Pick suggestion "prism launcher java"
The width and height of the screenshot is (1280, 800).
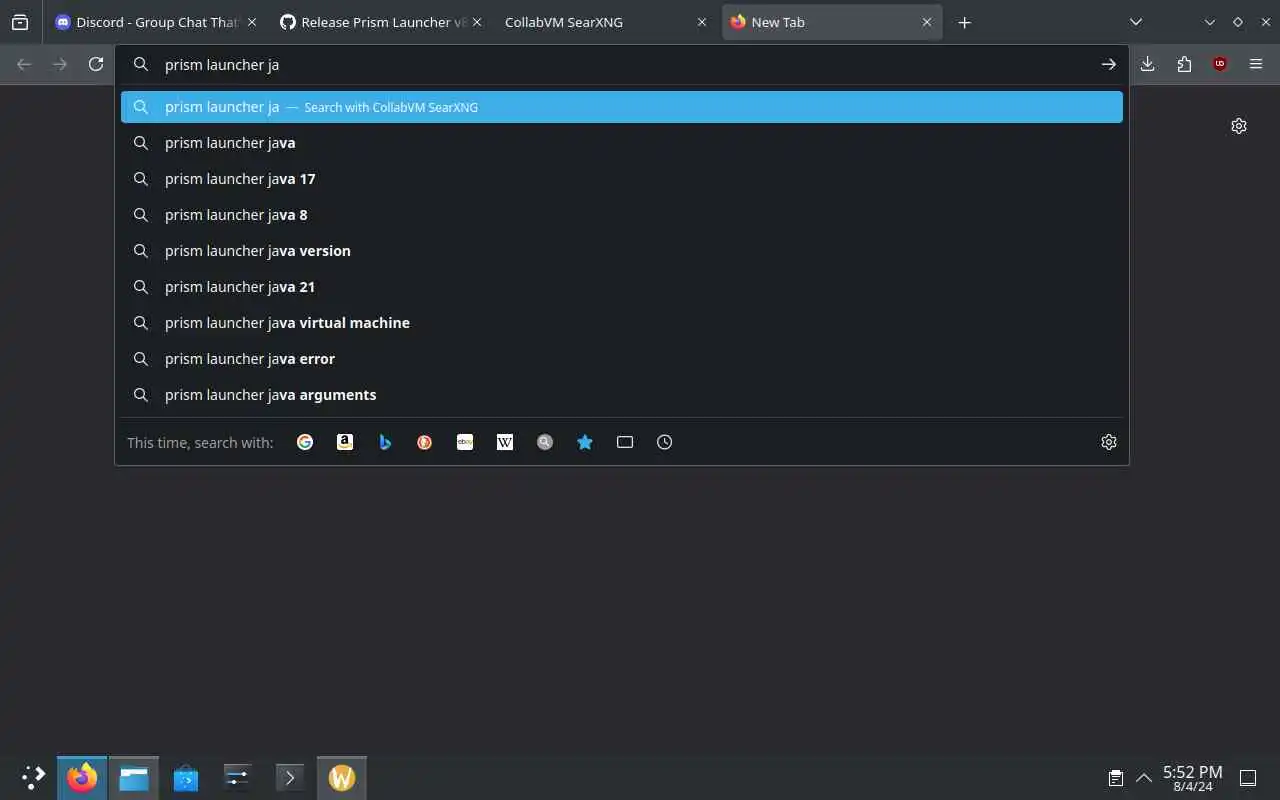(x=622, y=143)
